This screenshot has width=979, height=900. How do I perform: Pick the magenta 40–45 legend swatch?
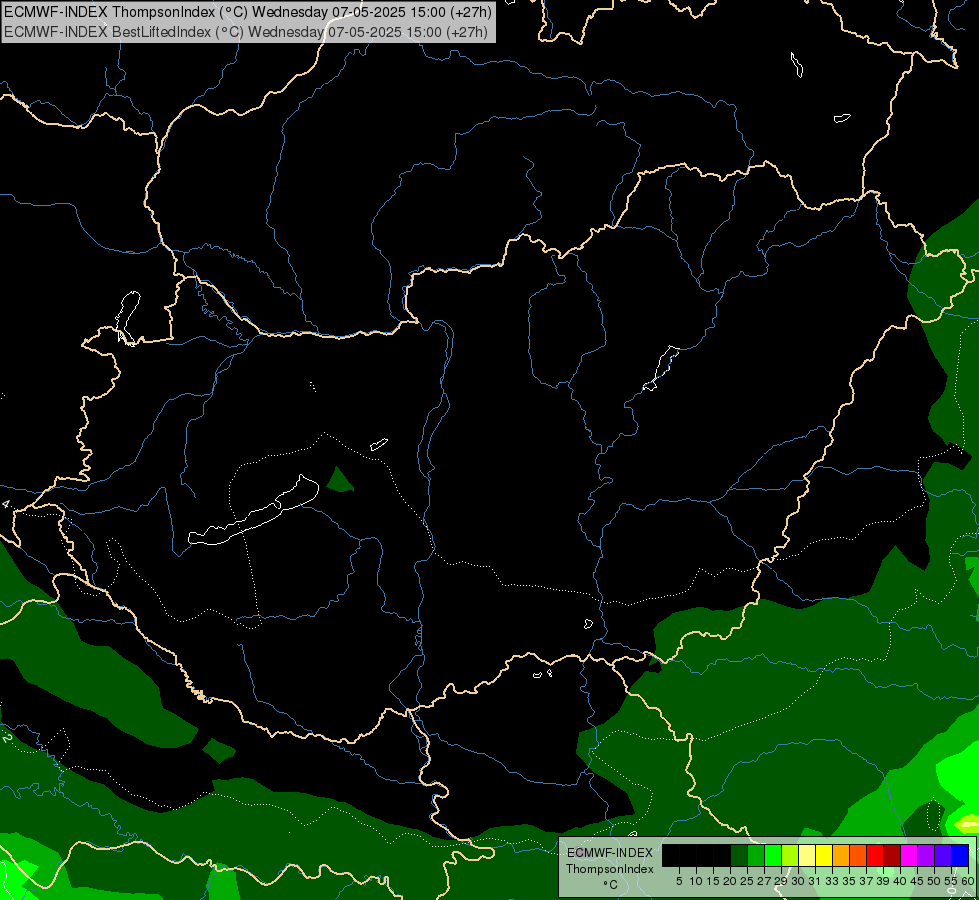[909, 855]
